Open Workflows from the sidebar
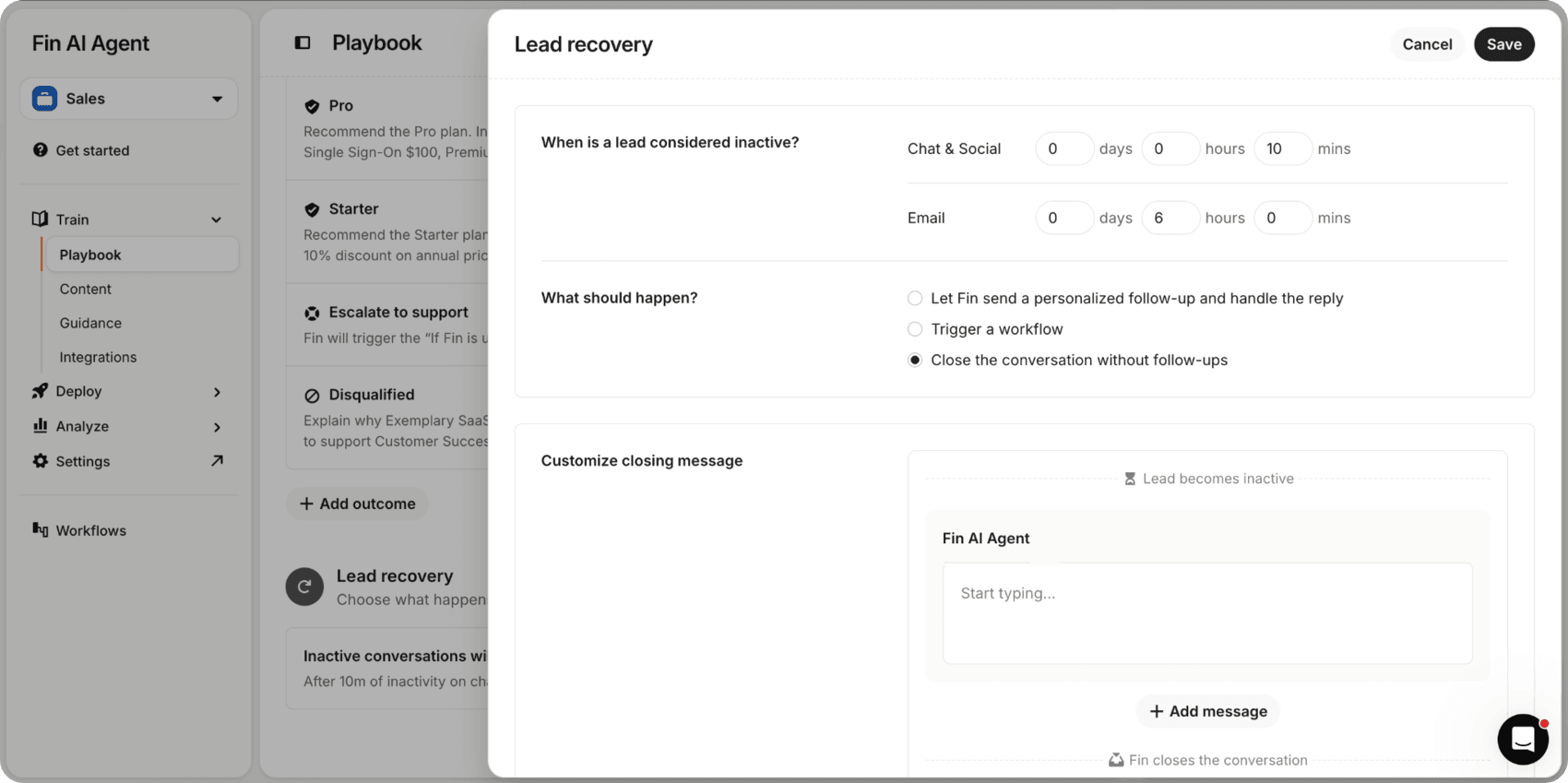This screenshot has width=1568, height=783. pos(90,530)
